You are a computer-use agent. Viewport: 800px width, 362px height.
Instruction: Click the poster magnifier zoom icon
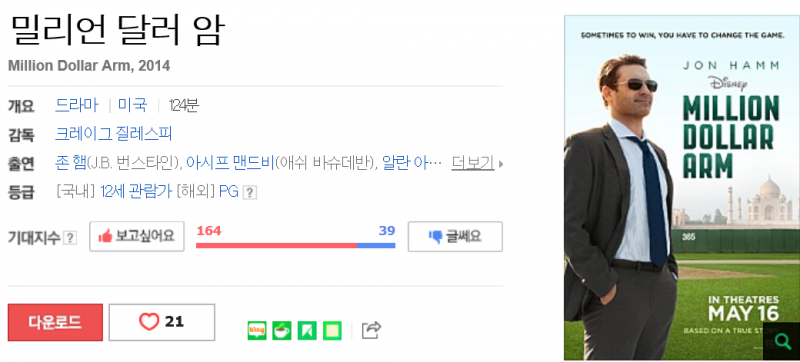tap(782, 341)
